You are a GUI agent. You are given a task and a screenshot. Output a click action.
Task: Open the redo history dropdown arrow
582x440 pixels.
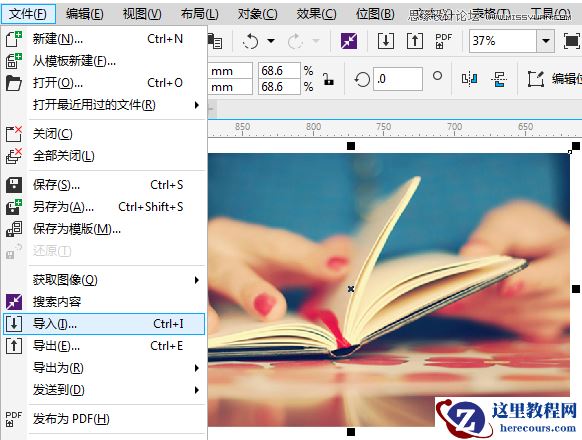(x=316, y=41)
